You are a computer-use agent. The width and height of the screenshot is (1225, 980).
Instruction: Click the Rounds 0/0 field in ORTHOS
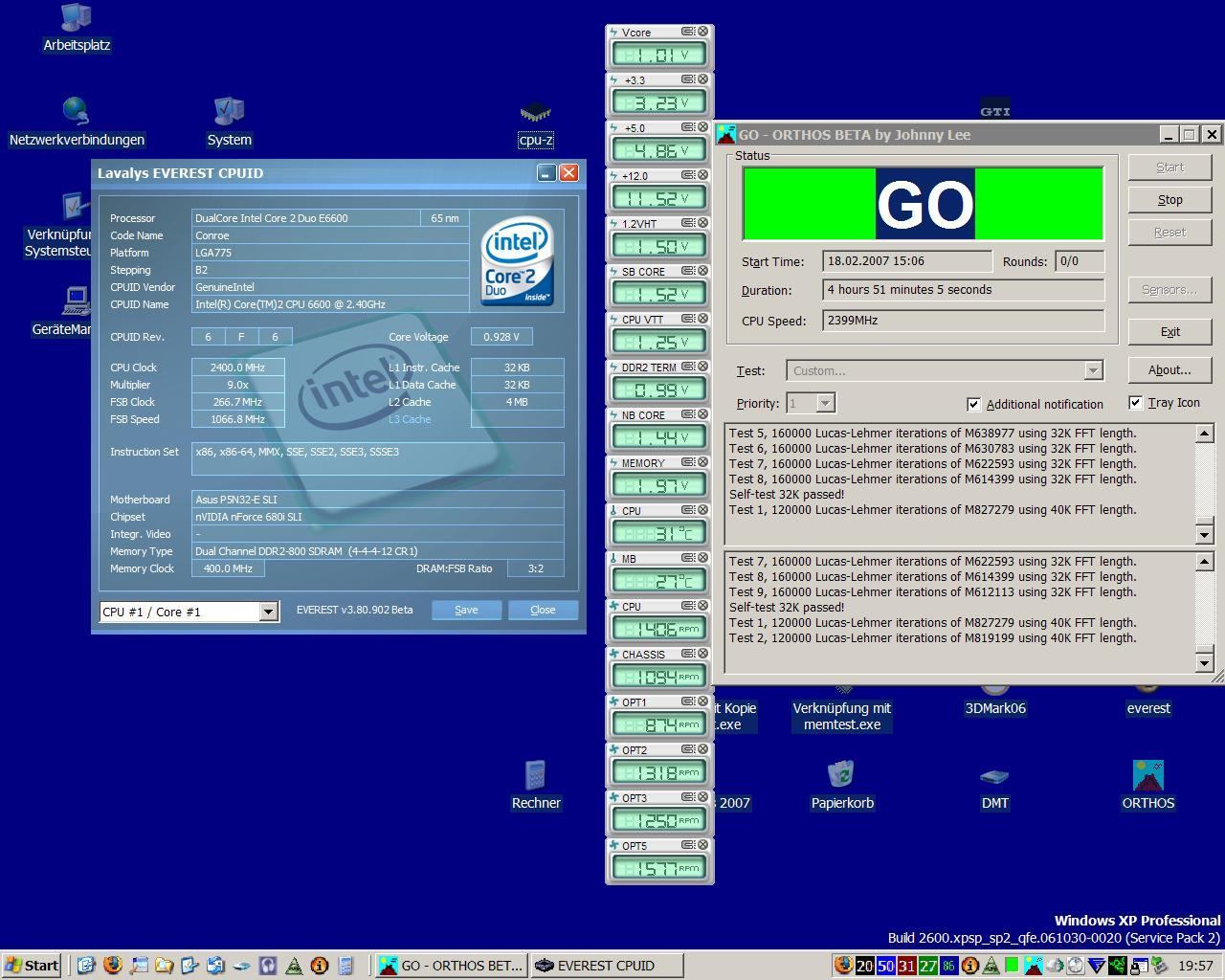pos(1080,261)
